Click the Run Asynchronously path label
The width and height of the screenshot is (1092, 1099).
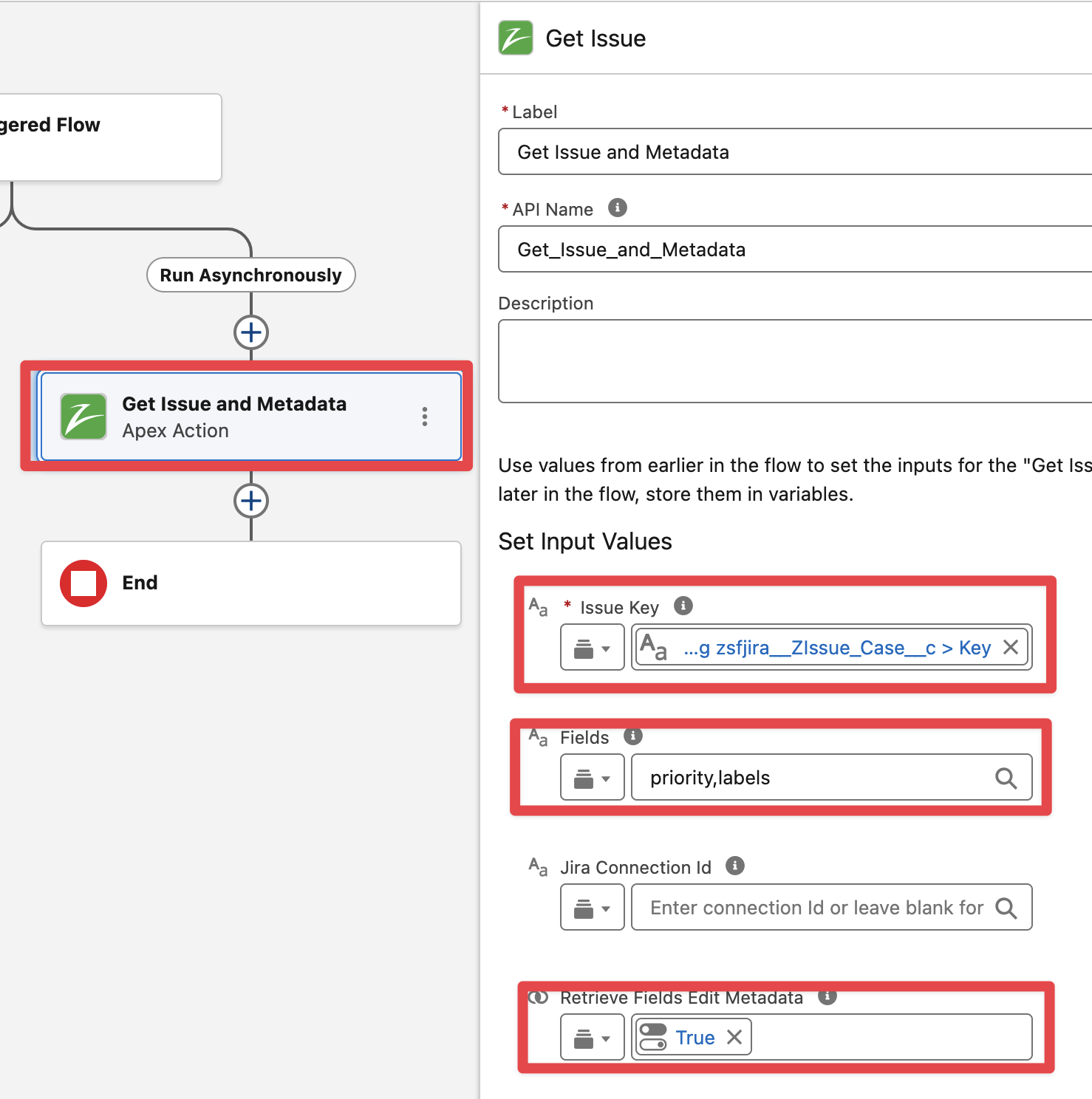click(251, 275)
